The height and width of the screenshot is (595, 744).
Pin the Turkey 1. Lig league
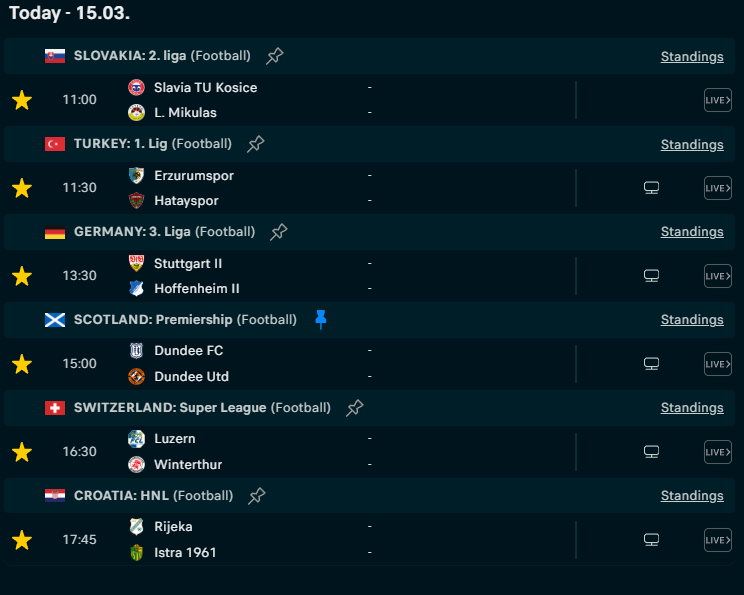pos(256,144)
